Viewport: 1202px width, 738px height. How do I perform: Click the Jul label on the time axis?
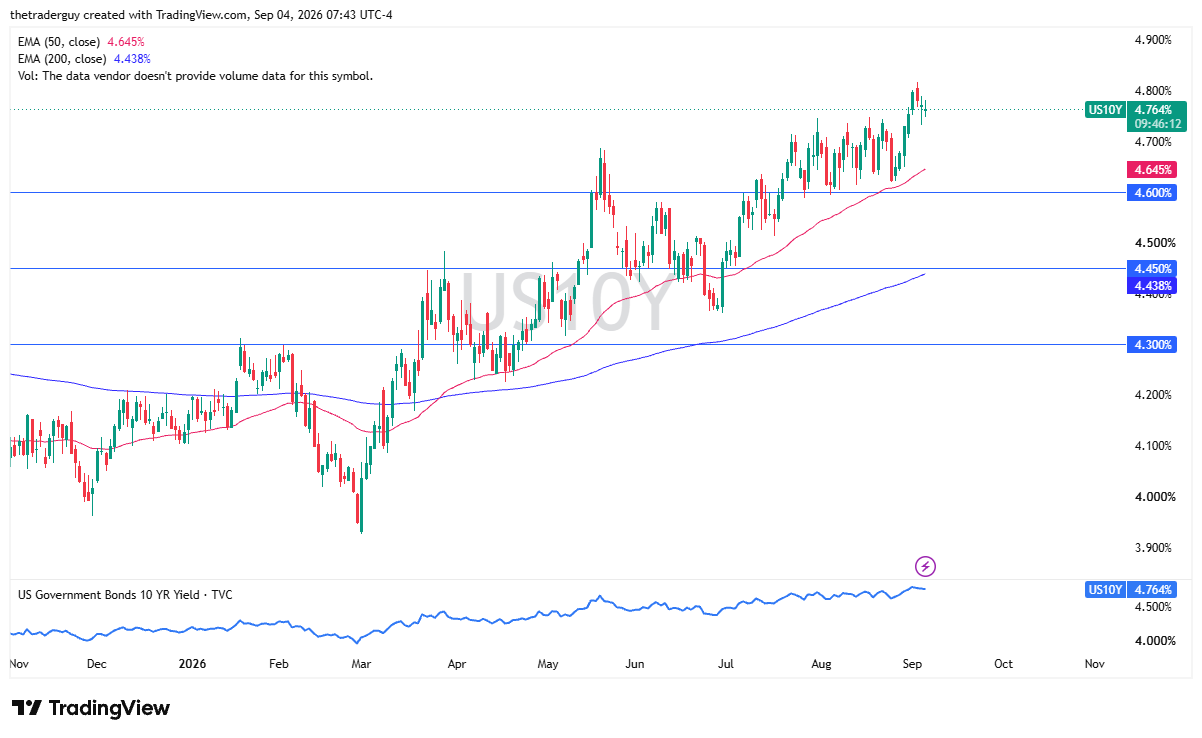point(727,663)
